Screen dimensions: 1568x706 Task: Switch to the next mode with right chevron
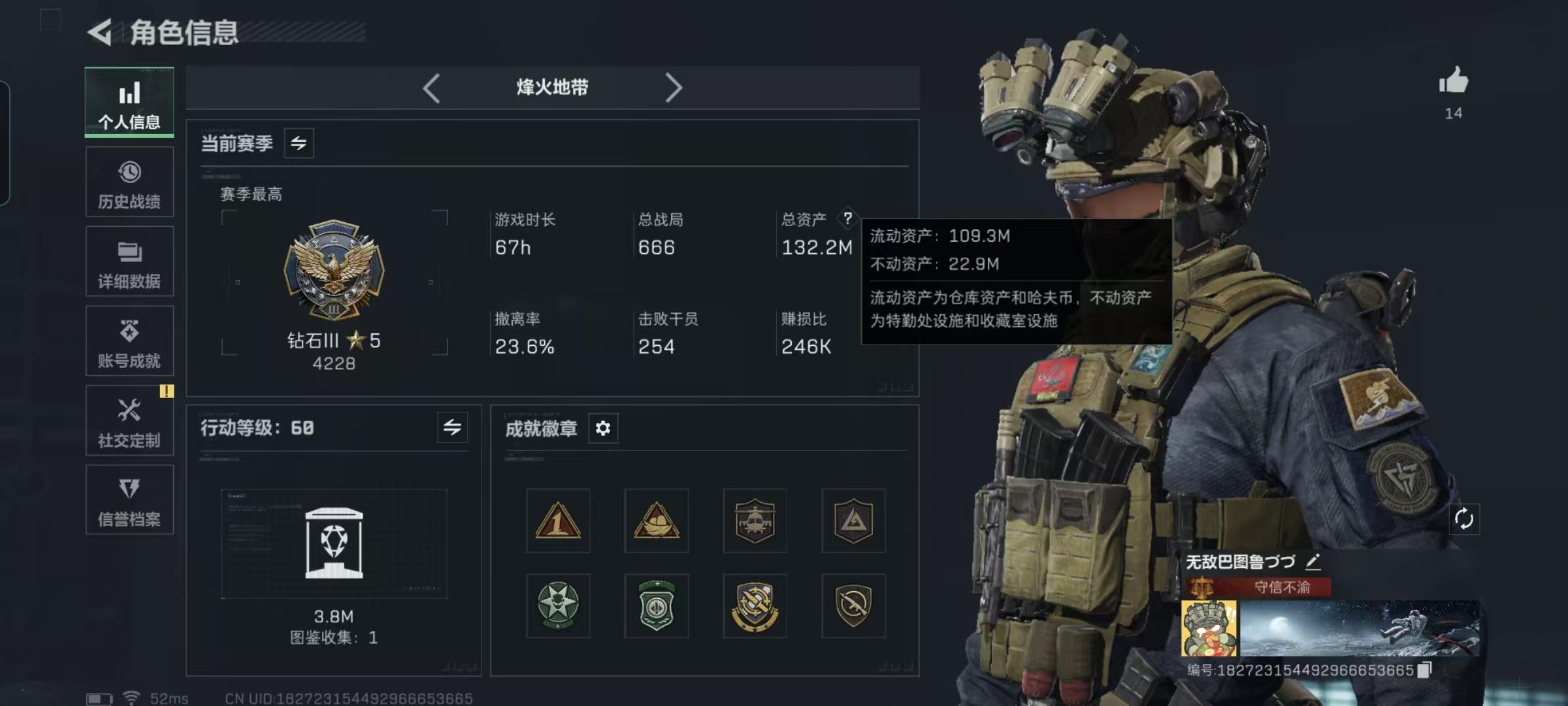[674, 88]
